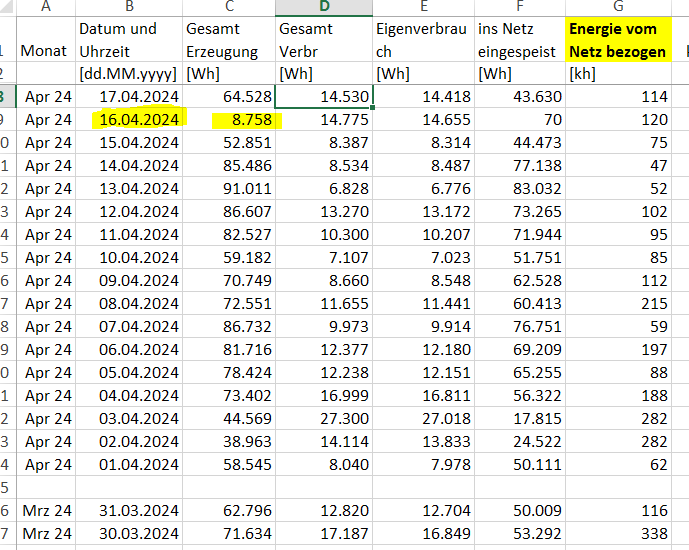Select cell with value 81.716
Screen dimensions: 689x550
[229, 350]
